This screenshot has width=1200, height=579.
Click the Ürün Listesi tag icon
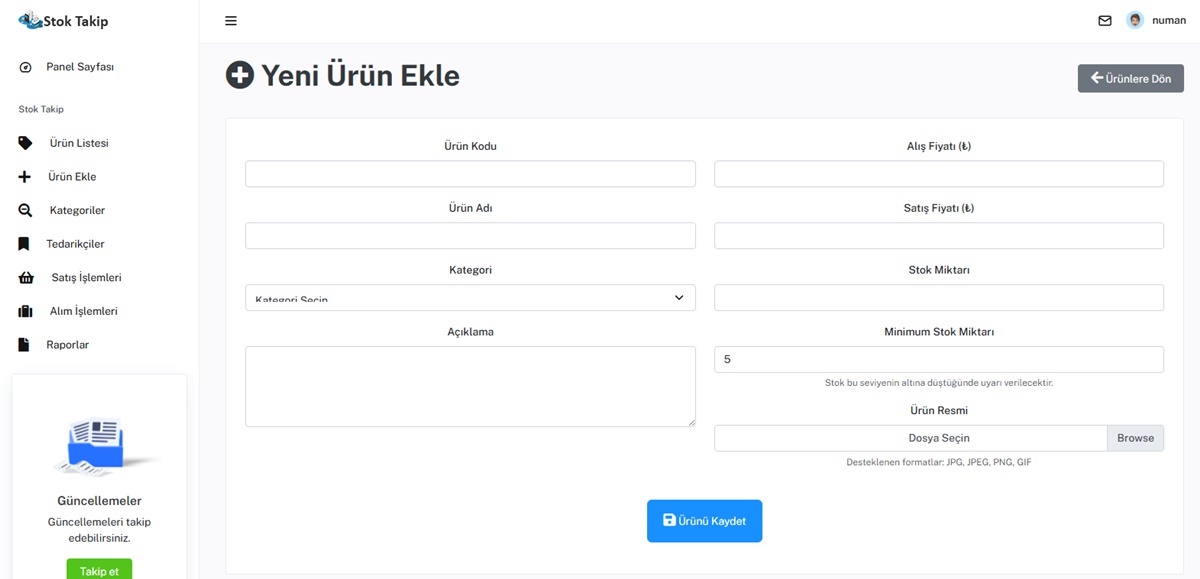point(25,143)
